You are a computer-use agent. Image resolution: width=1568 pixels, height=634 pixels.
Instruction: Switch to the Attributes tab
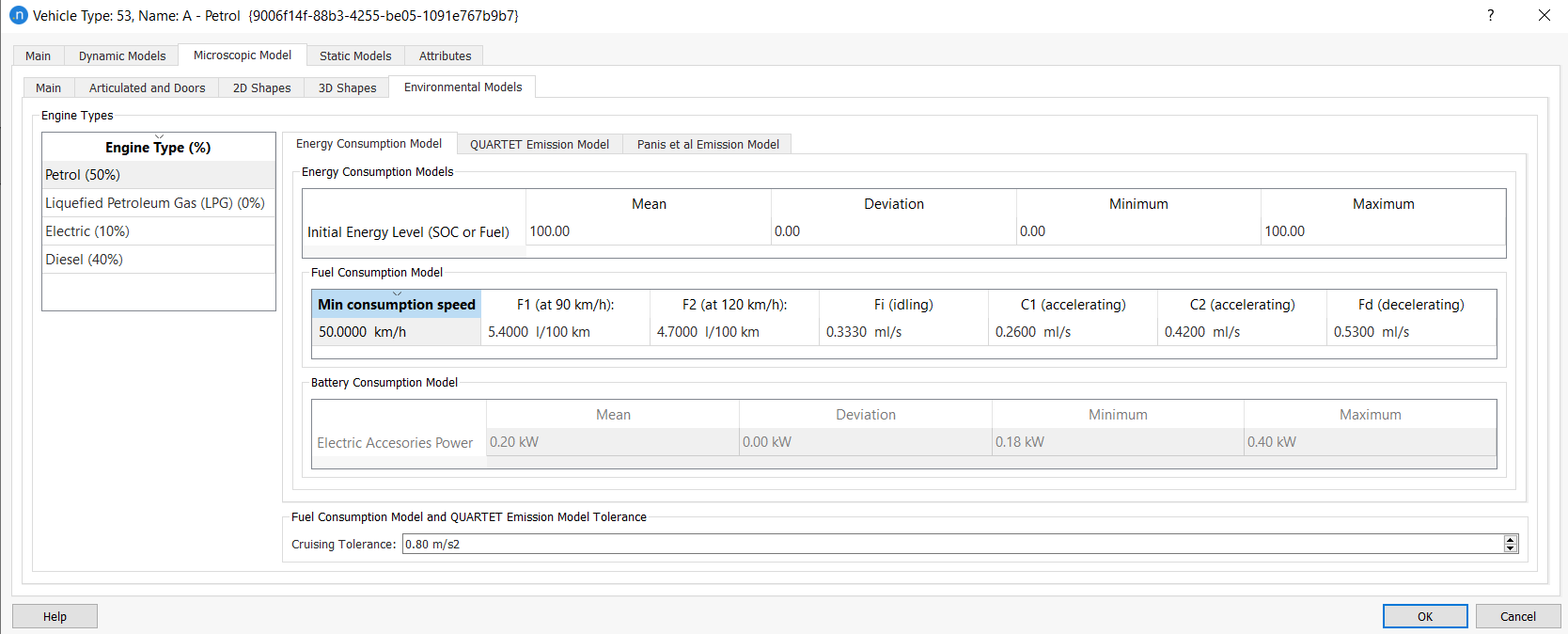point(445,55)
